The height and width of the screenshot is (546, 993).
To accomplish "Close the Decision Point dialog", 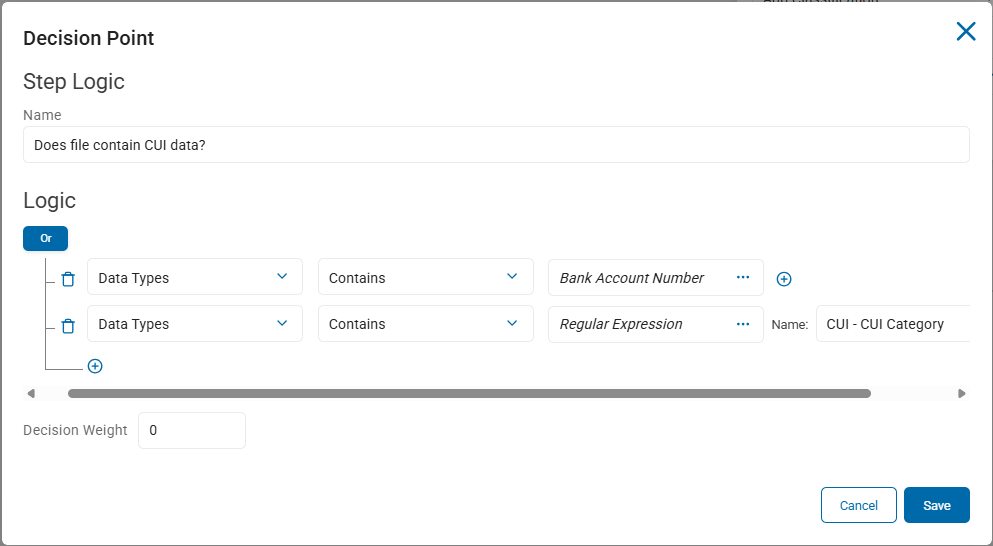I will [x=966, y=31].
